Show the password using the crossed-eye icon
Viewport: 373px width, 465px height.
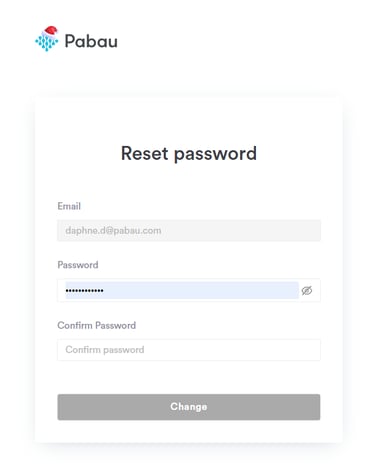pyautogui.click(x=307, y=291)
